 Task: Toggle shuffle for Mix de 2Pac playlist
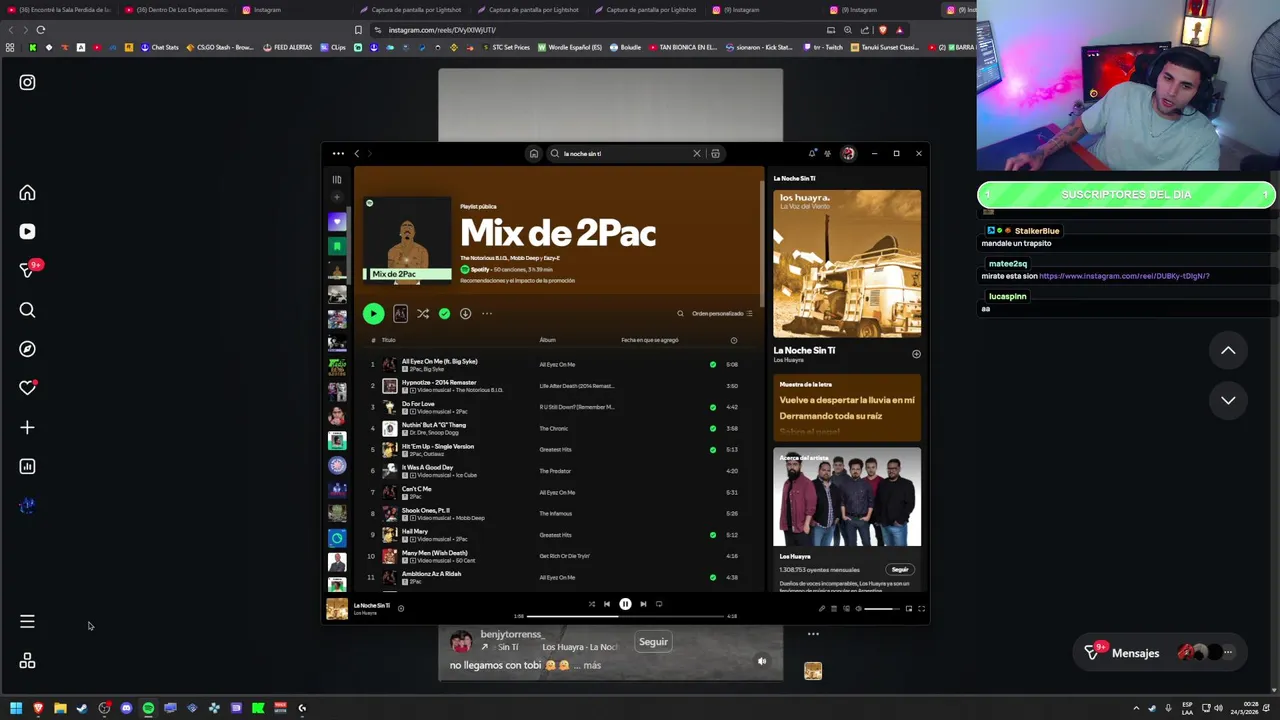pos(423,314)
